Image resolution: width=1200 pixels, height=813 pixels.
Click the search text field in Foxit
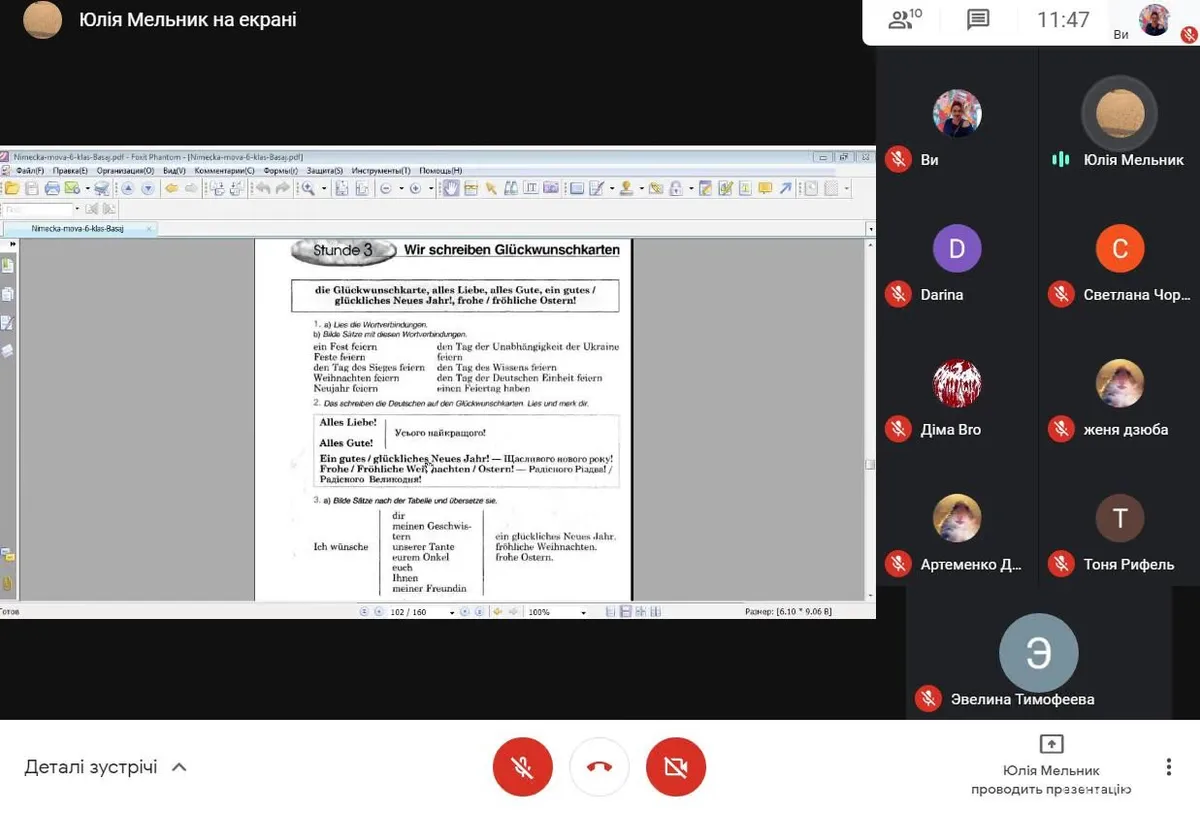pyautogui.click(x=38, y=209)
